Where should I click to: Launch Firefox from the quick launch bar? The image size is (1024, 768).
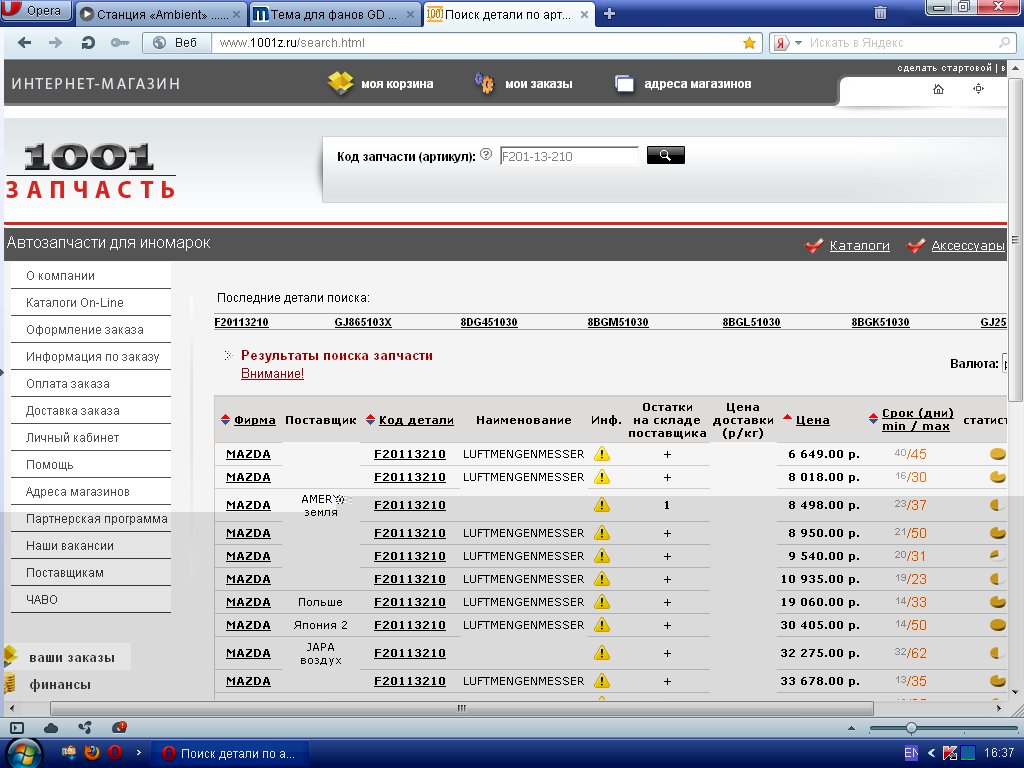[x=91, y=753]
